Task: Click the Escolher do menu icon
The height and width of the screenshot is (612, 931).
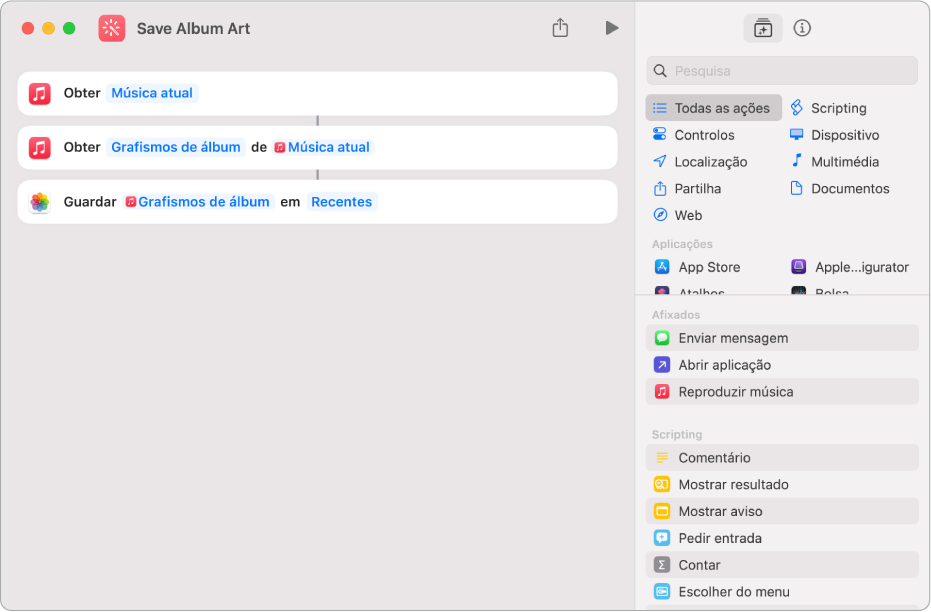Action: pyautogui.click(x=662, y=592)
